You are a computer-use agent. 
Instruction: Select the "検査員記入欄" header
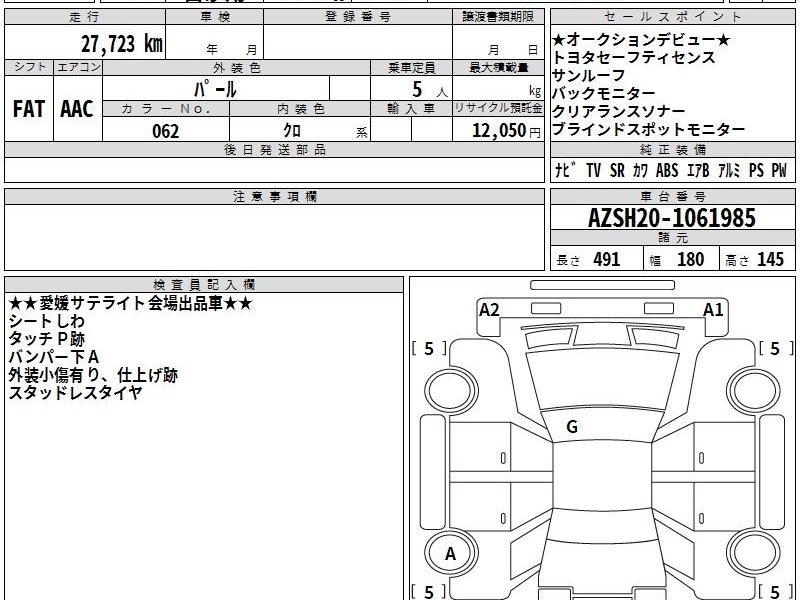204,285
